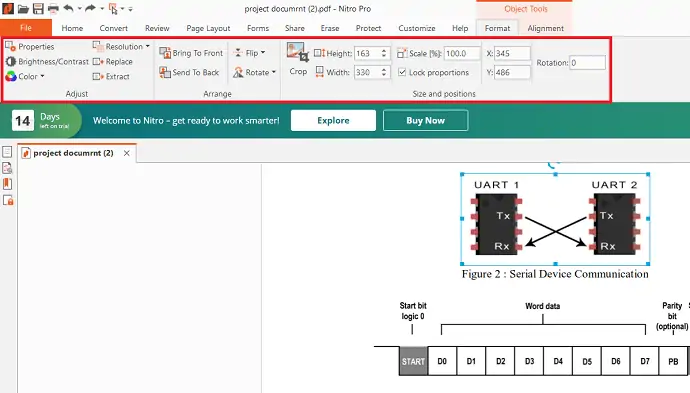This screenshot has width=690, height=393.
Task: Click Replace image tool
Action: point(113,62)
